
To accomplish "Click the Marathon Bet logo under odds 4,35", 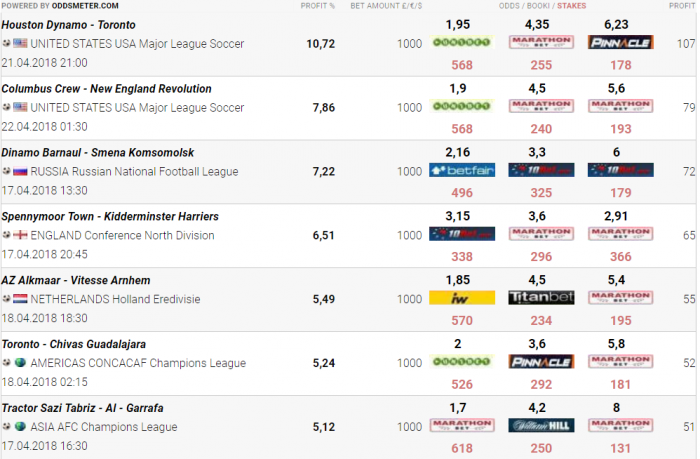I will 541,42.
